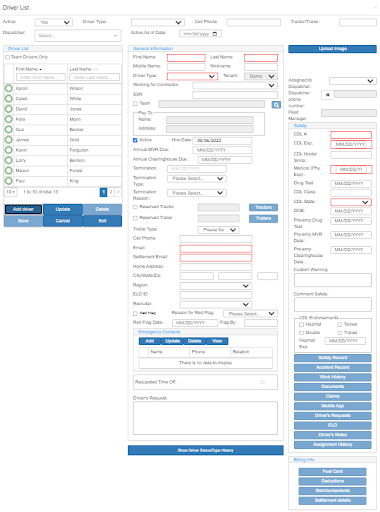The width and height of the screenshot is (380, 512).
Task: Open the Trailer Type dropdown
Action: 219,230
